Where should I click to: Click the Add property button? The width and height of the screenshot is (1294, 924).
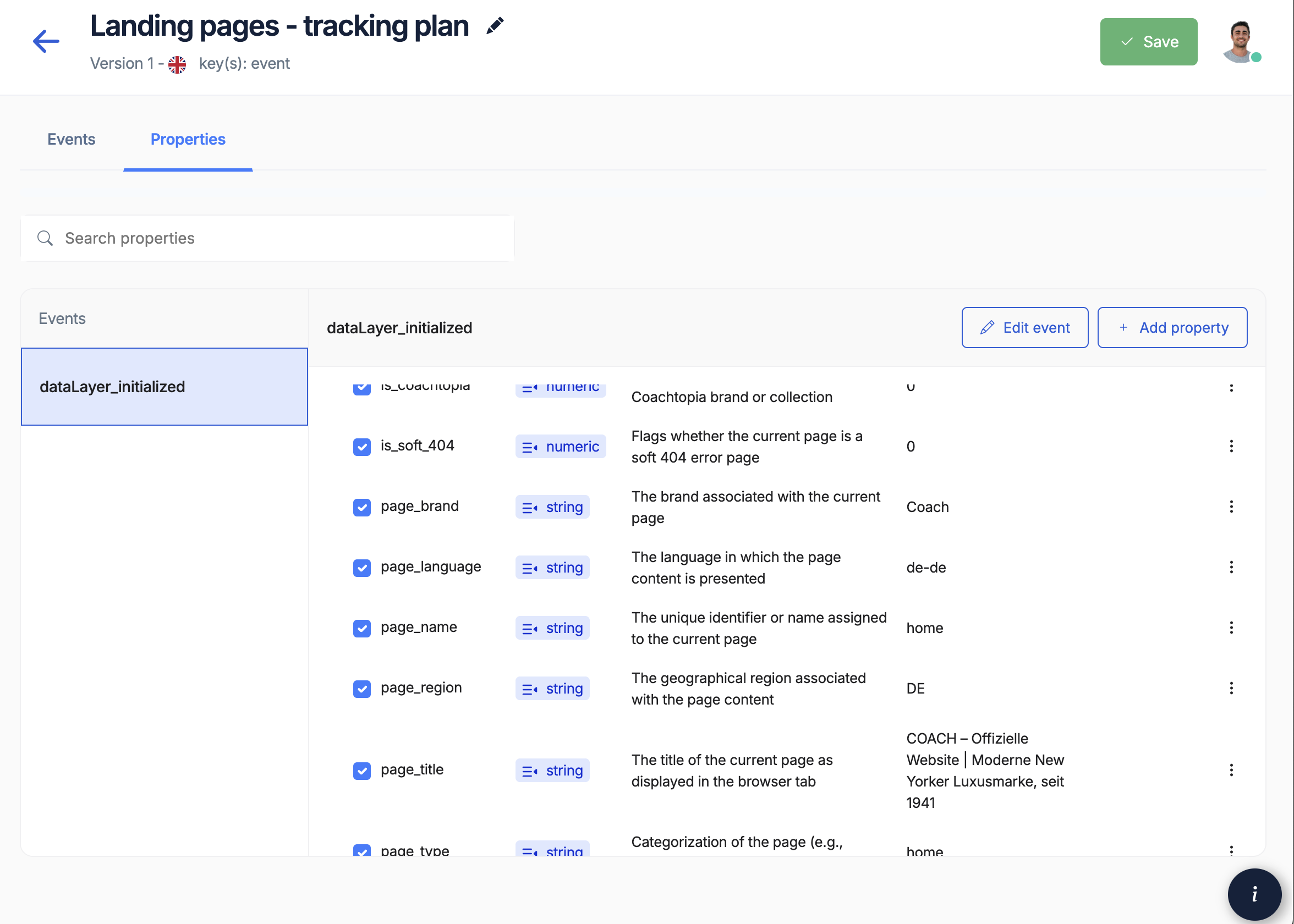(1172, 328)
